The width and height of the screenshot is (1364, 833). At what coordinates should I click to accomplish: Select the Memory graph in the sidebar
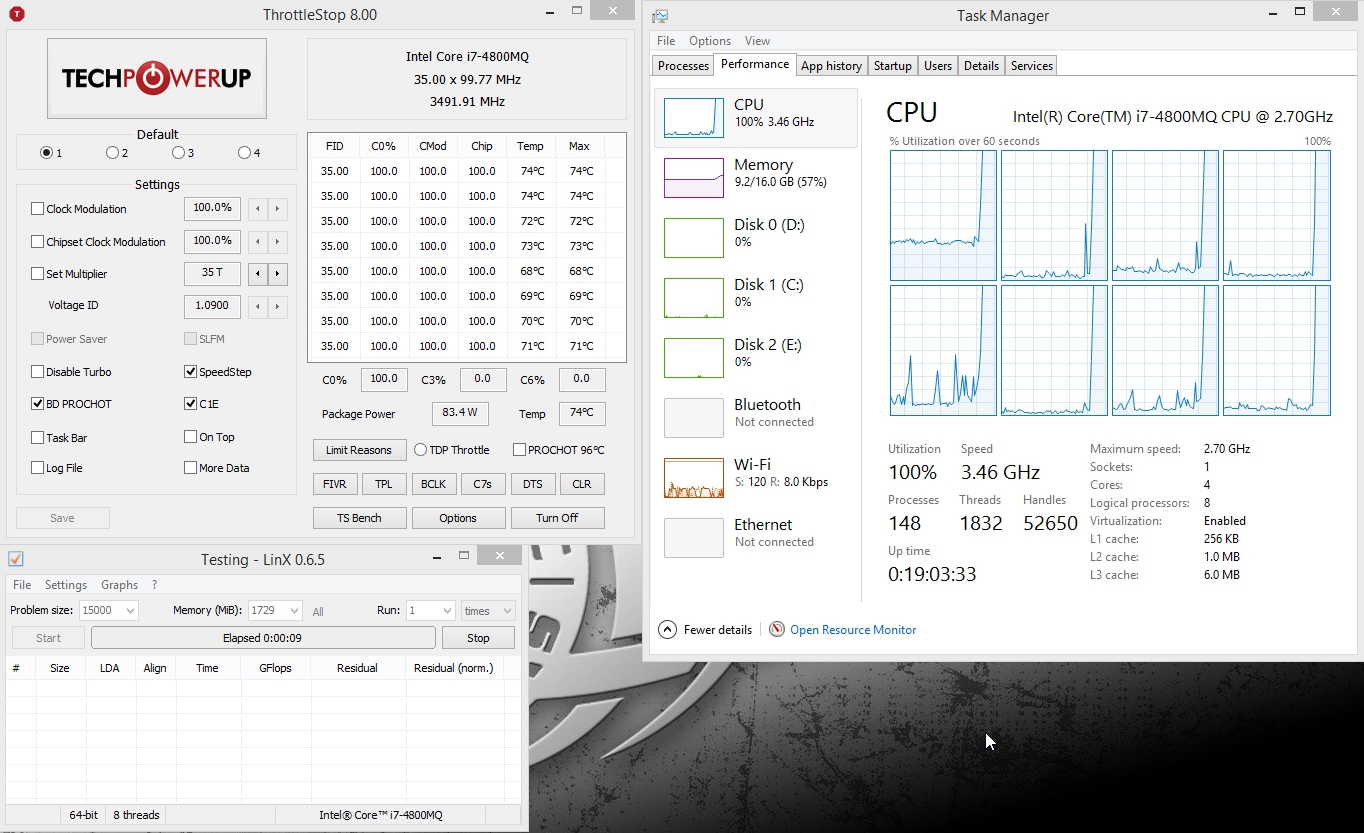(x=694, y=178)
